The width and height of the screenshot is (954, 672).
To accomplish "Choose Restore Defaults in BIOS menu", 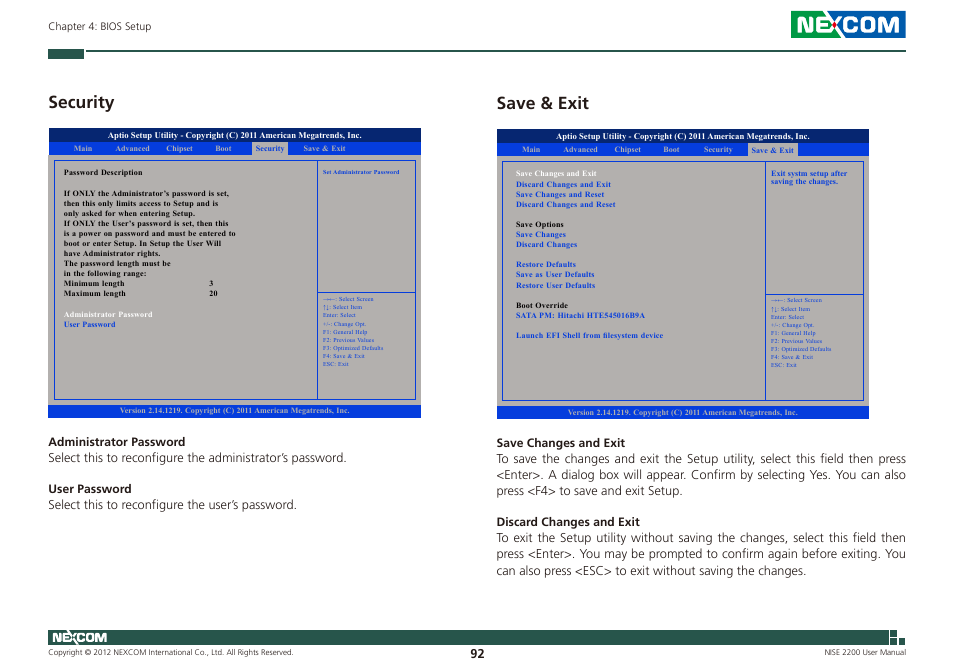I will coord(546,265).
